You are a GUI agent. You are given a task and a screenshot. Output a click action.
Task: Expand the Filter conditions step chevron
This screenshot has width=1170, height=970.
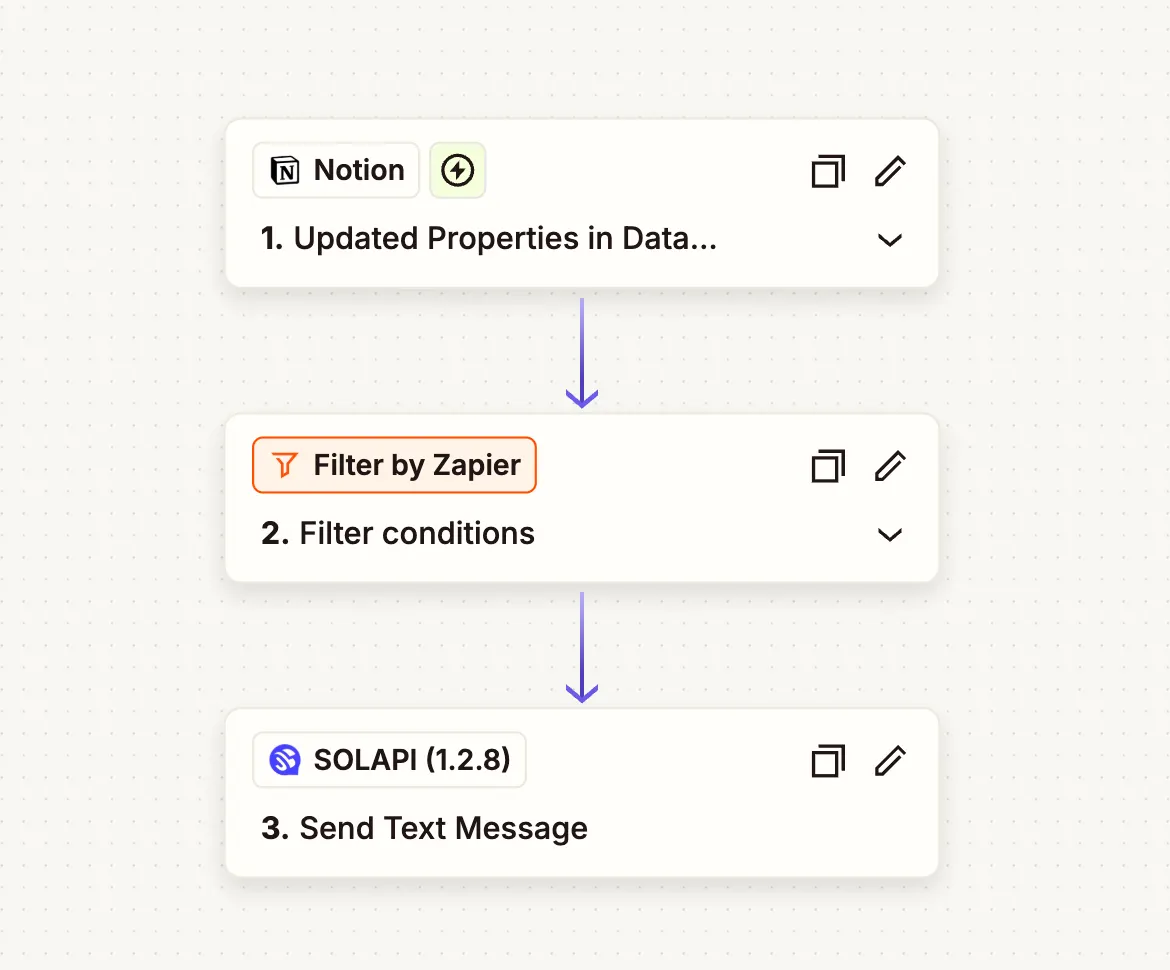point(889,535)
